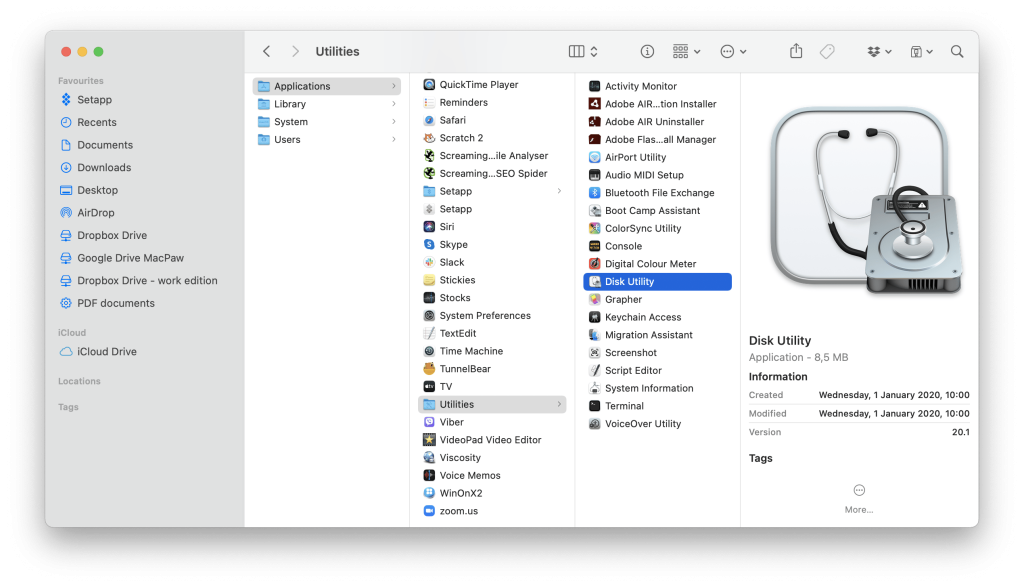Click the More… label in preview pane
The width and height of the screenshot is (1024, 587).
[x=859, y=510]
